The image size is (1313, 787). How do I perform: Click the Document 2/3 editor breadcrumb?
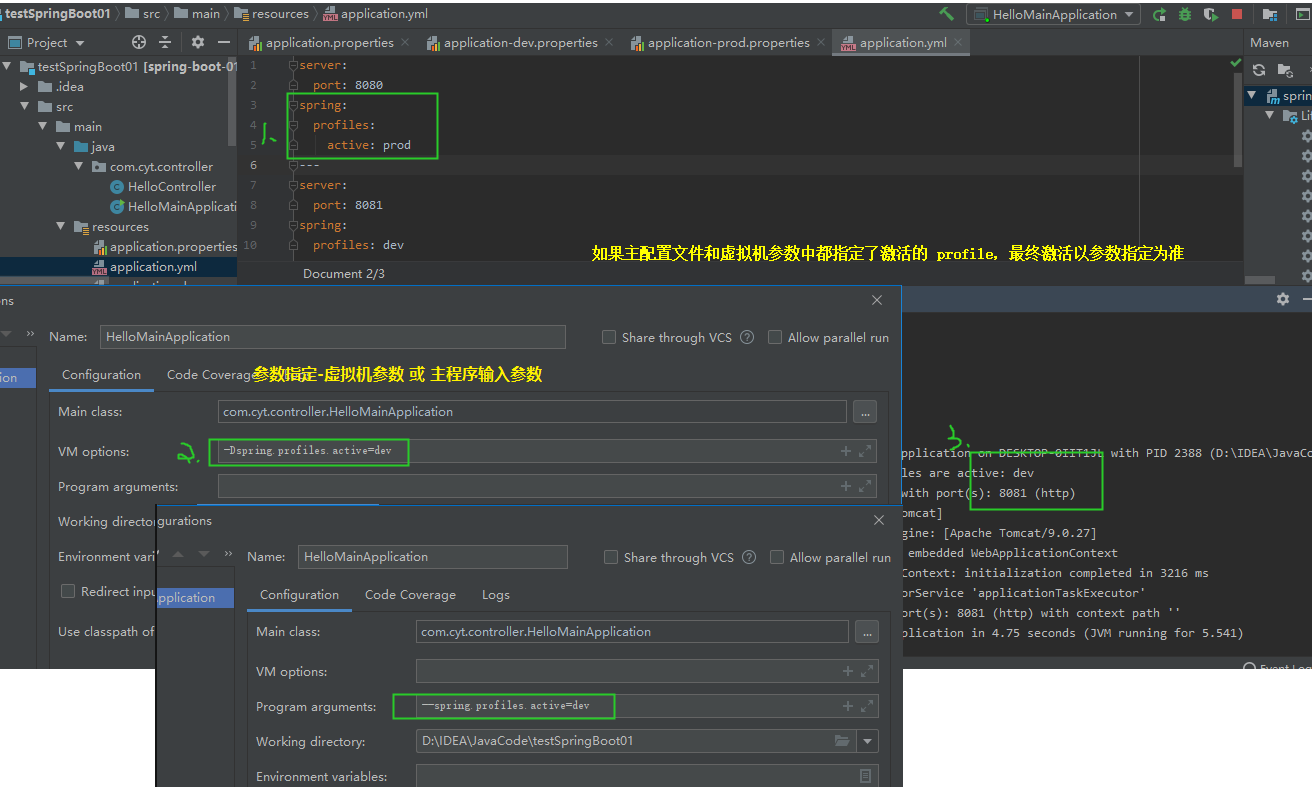coord(343,273)
